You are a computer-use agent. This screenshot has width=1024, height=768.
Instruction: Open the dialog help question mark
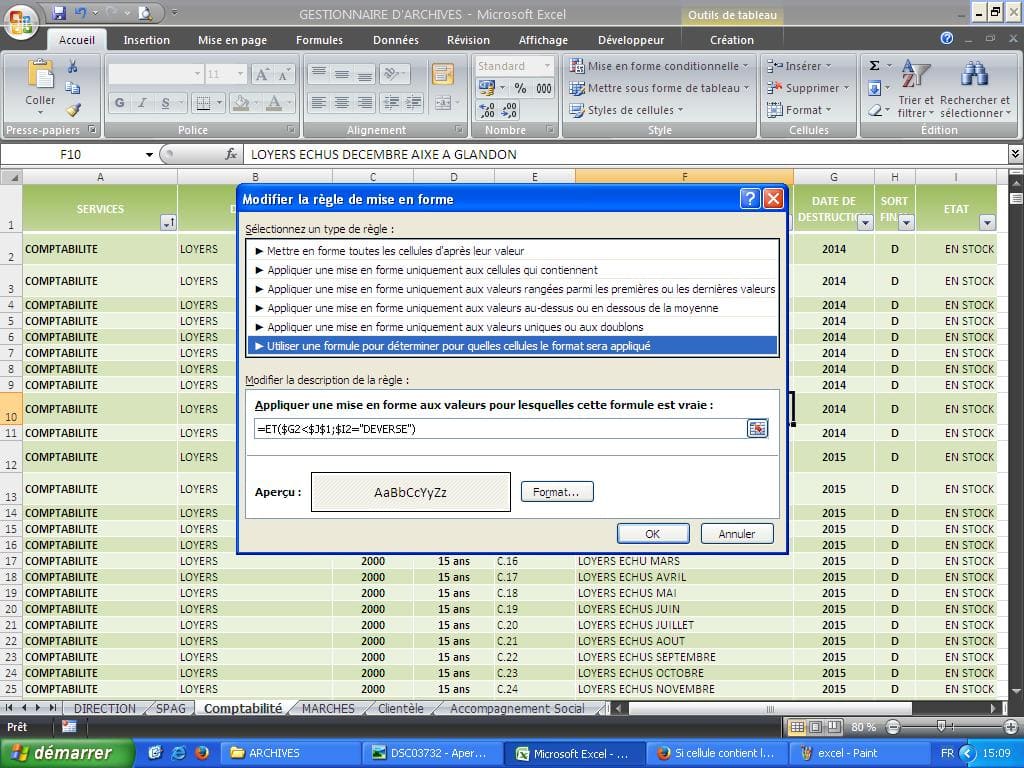click(750, 199)
